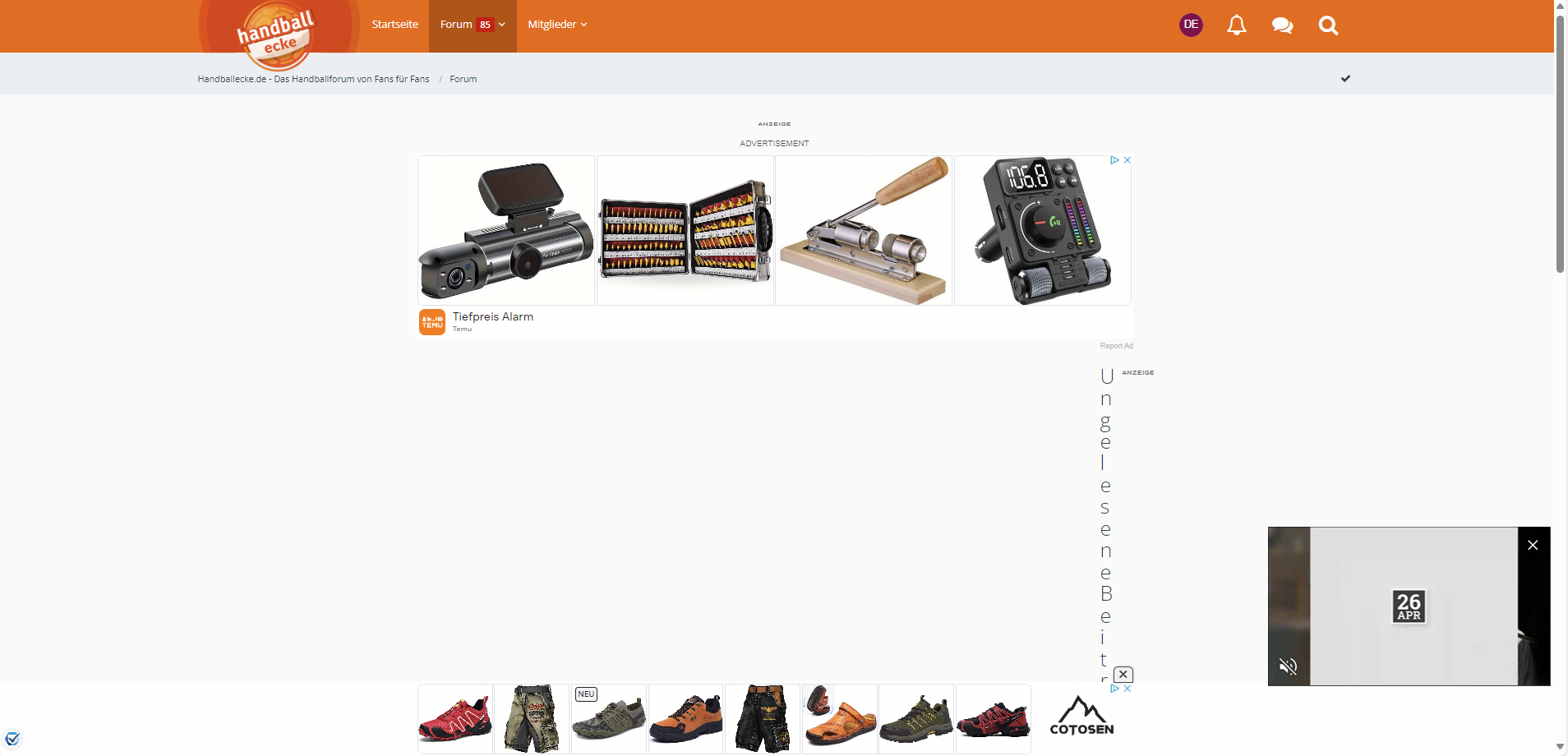Open the conversations chat icon

click(x=1282, y=25)
